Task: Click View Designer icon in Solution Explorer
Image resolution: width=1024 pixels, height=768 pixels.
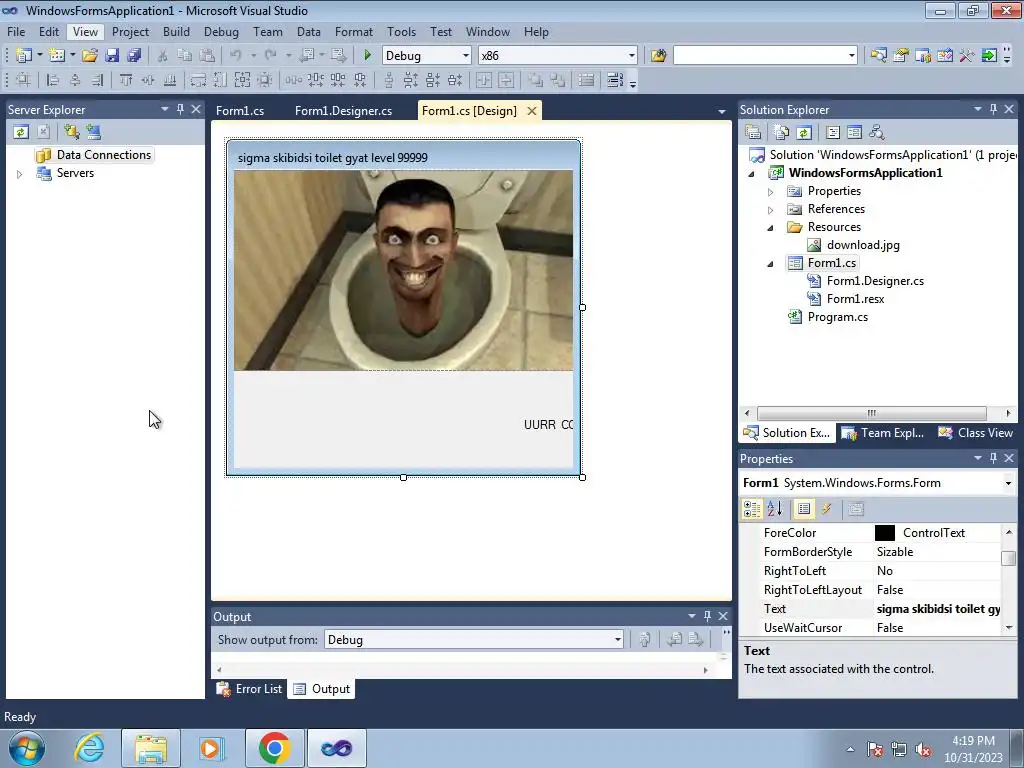Action: coord(854,133)
